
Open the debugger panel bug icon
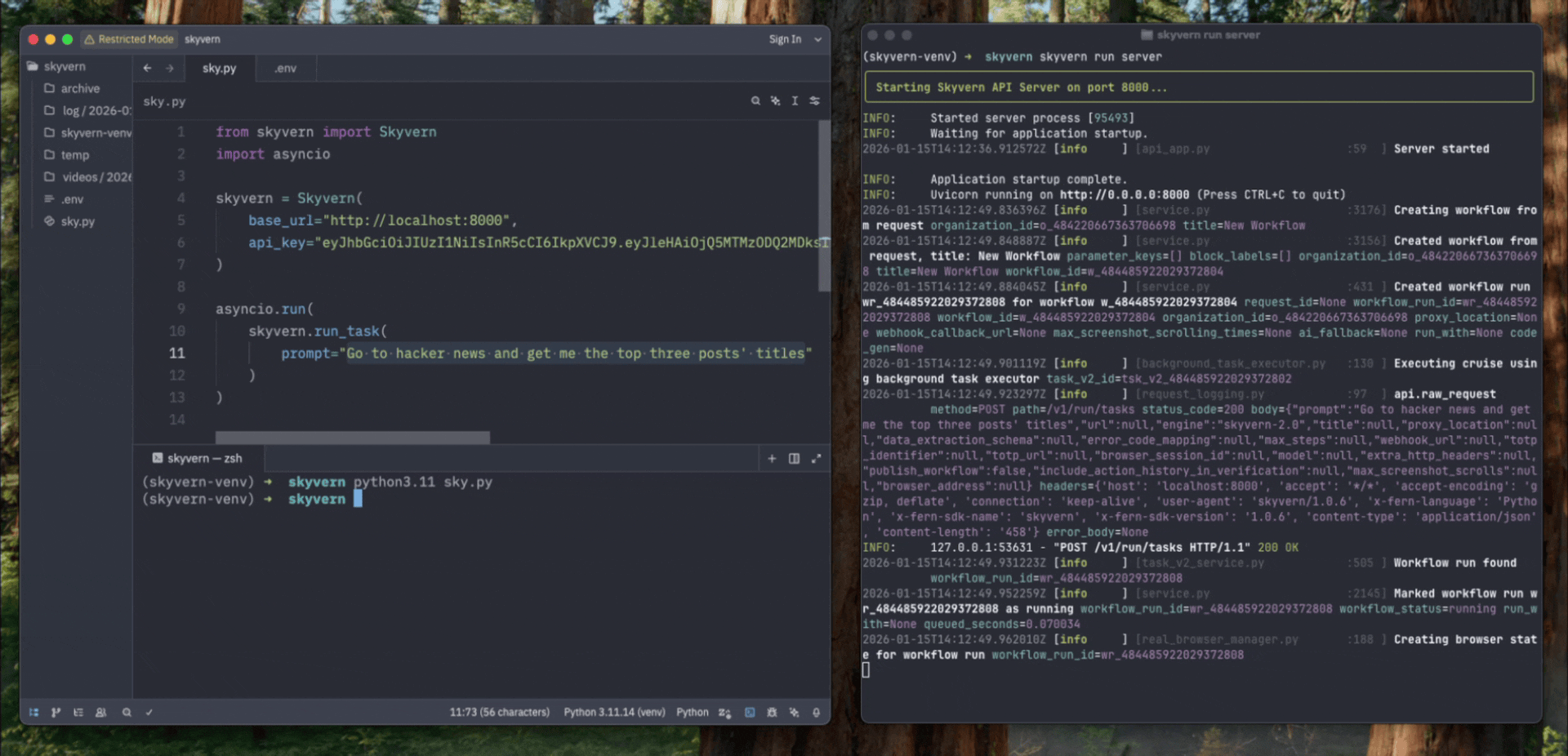[x=772, y=713]
